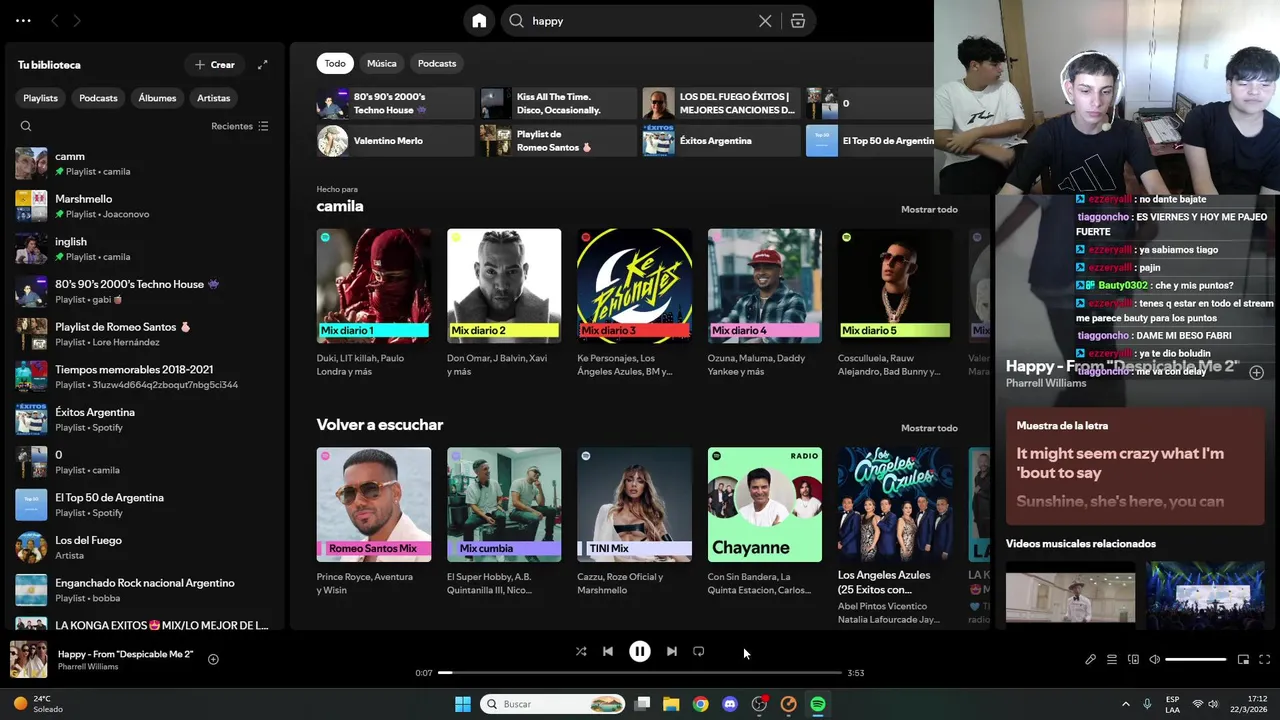Open the Éxitos Argentina shortcut tile
The width and height of the screenshot is (1280, 720).
tap(721, 141)
